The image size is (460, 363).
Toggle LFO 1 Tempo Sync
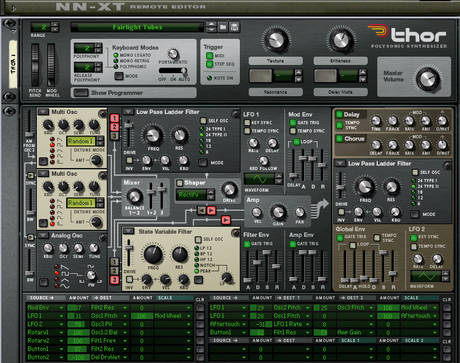pos(247,131)
